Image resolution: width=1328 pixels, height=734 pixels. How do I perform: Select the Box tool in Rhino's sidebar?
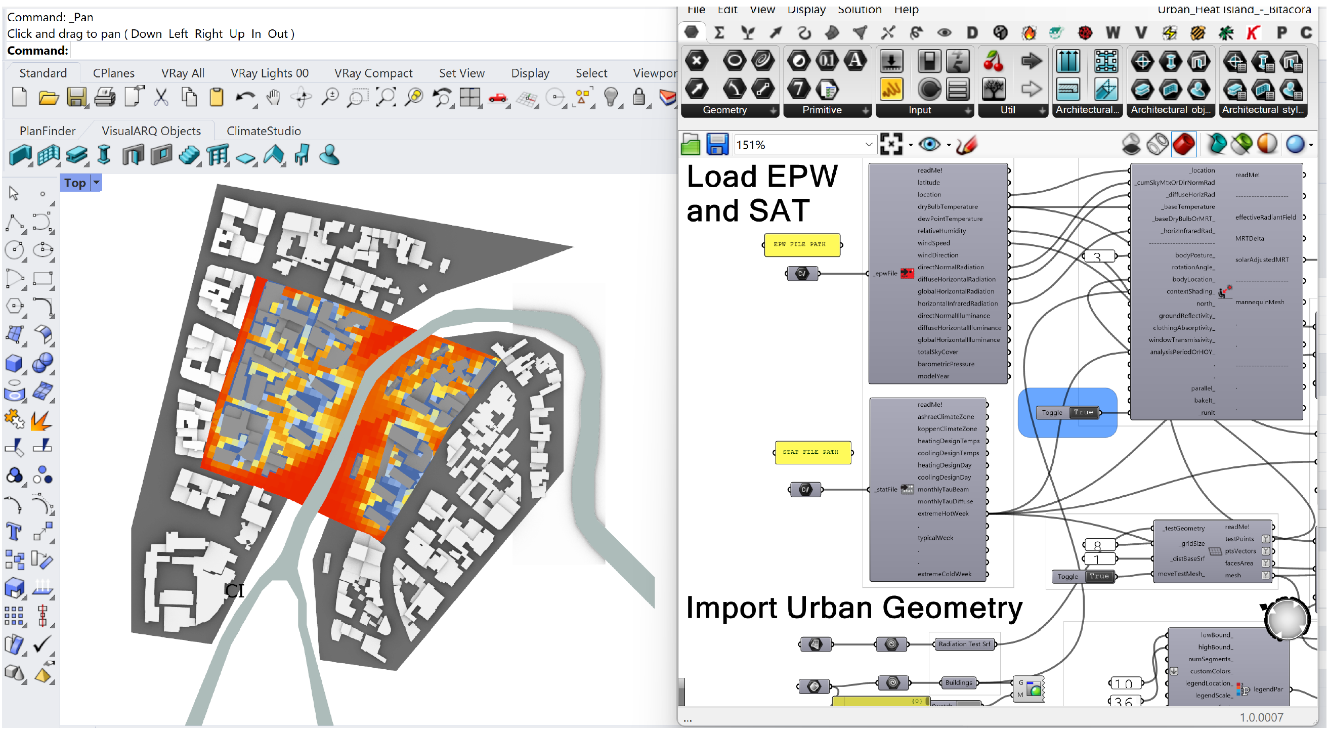coord(13,365)
